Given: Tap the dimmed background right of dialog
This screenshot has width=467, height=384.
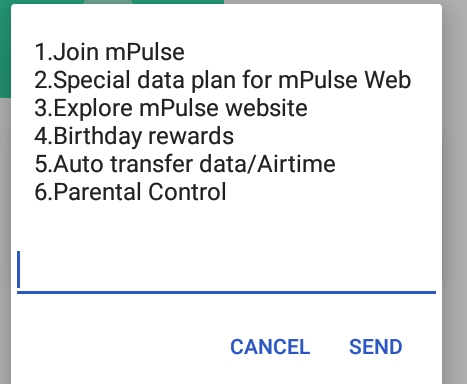Looking at the screenshot, I should (x=455, y=200).
